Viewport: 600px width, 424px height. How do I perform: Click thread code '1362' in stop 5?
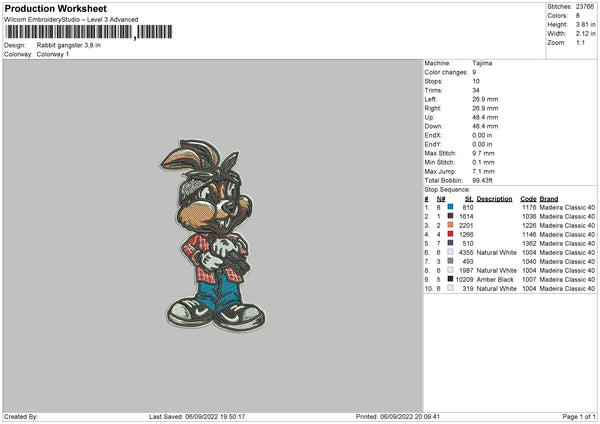pos(529,243)
